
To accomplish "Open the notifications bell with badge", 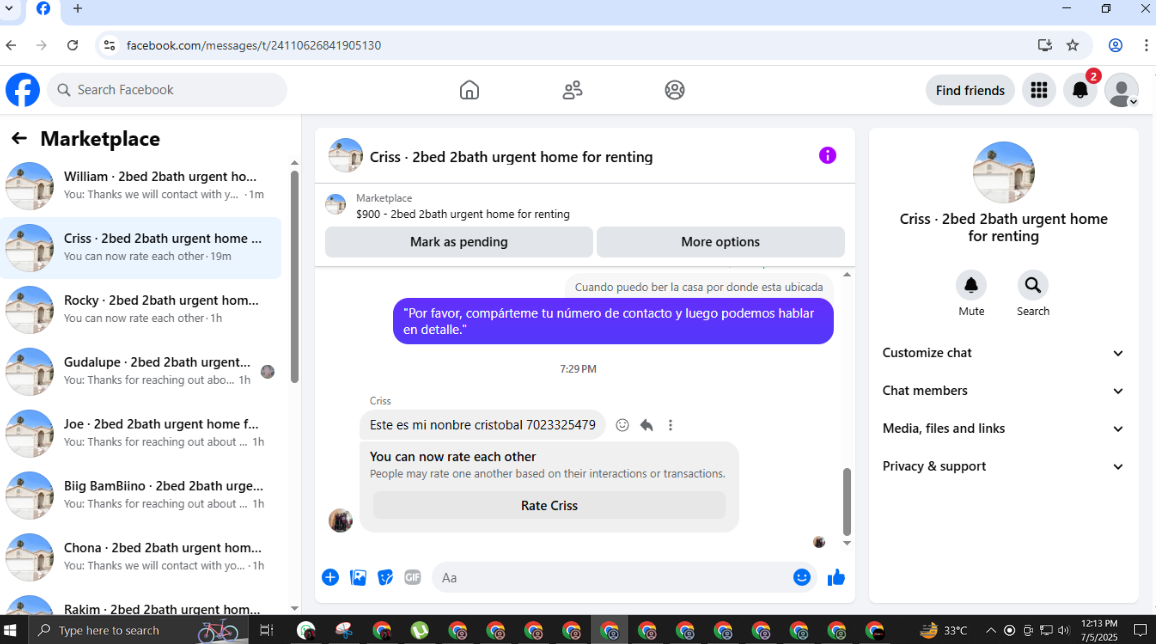I will (x=1080, y=90).
